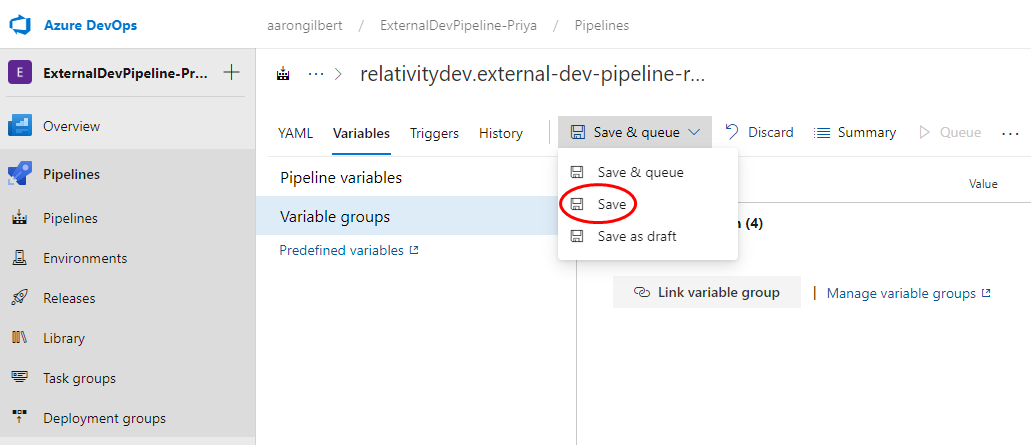1031x445 pixels.
Task: Open the toolbar more options ellipsis
Action: coord(1010,133)
